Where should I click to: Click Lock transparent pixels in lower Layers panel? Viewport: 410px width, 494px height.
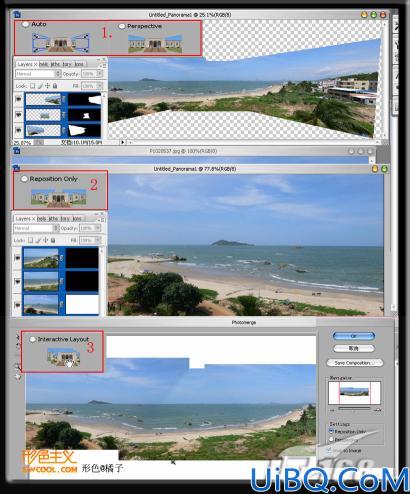coord(30,240)
